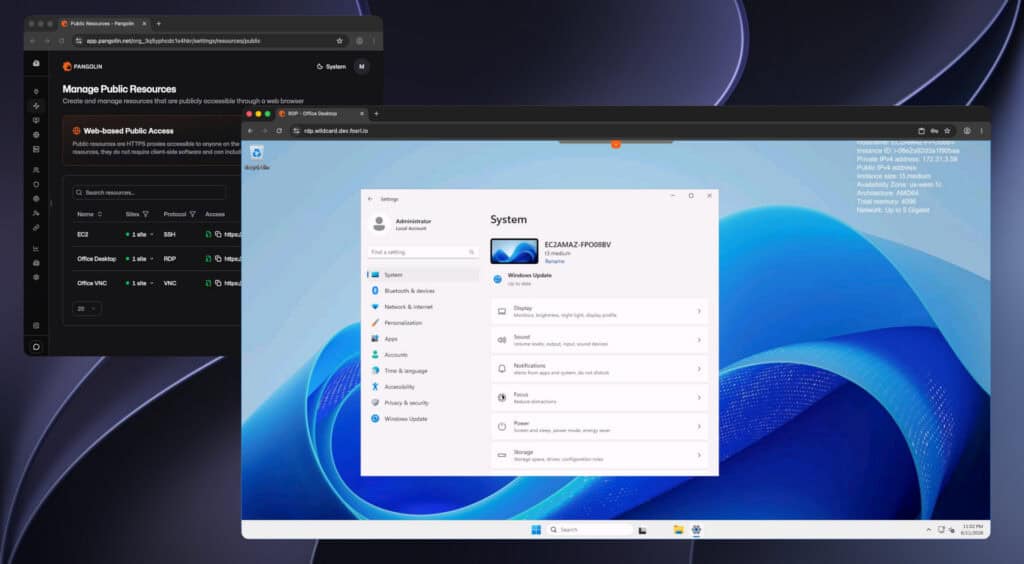
Task: Click Search resources field in Pangolin
Action: click(150, 193)
